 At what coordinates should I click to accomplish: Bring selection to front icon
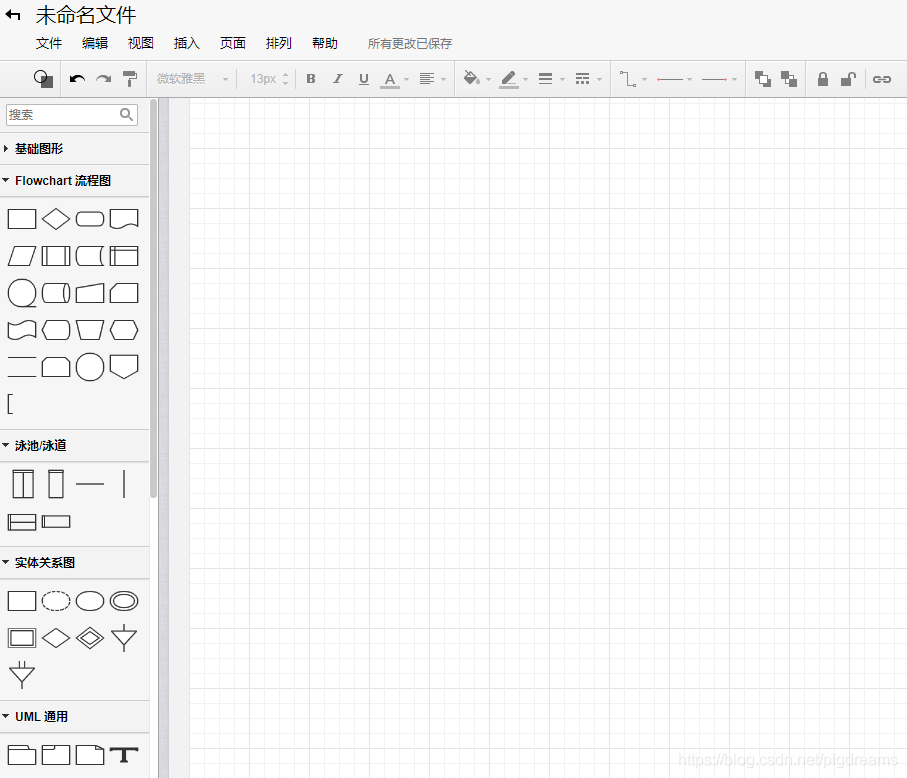pyautogui.click(x=763, y=79)
